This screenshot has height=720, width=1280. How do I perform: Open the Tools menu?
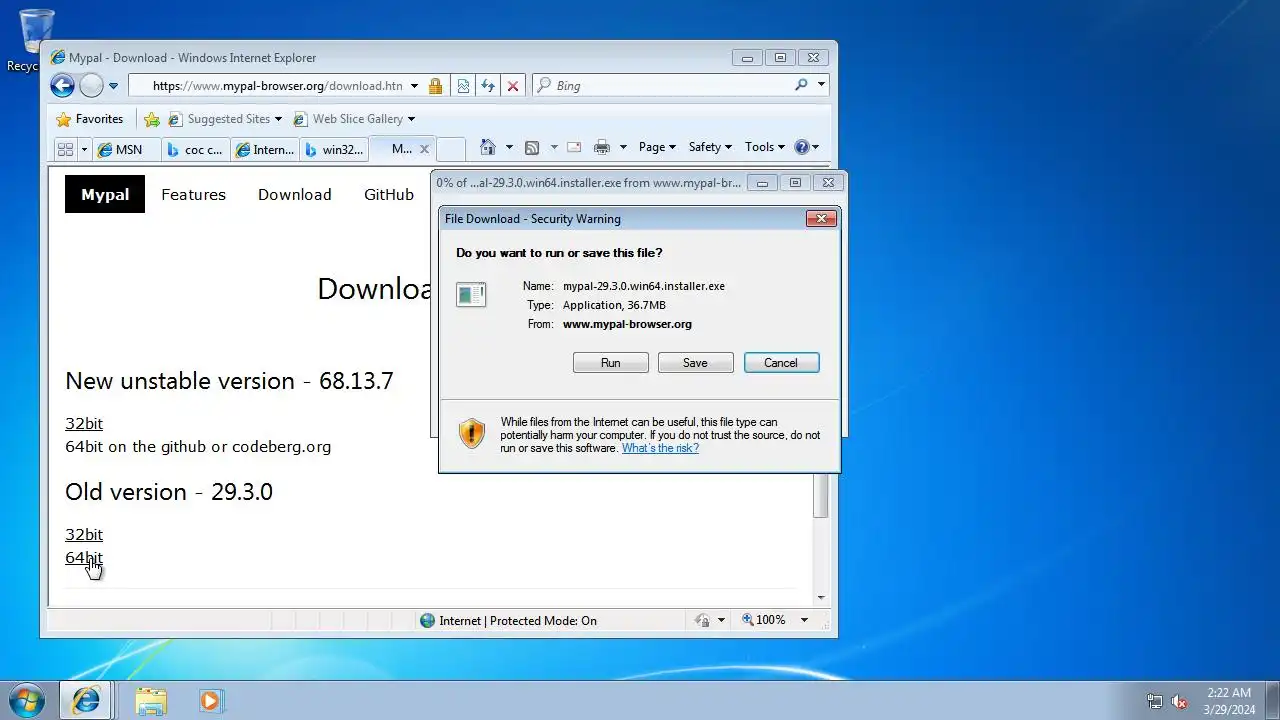click(764, 147)
